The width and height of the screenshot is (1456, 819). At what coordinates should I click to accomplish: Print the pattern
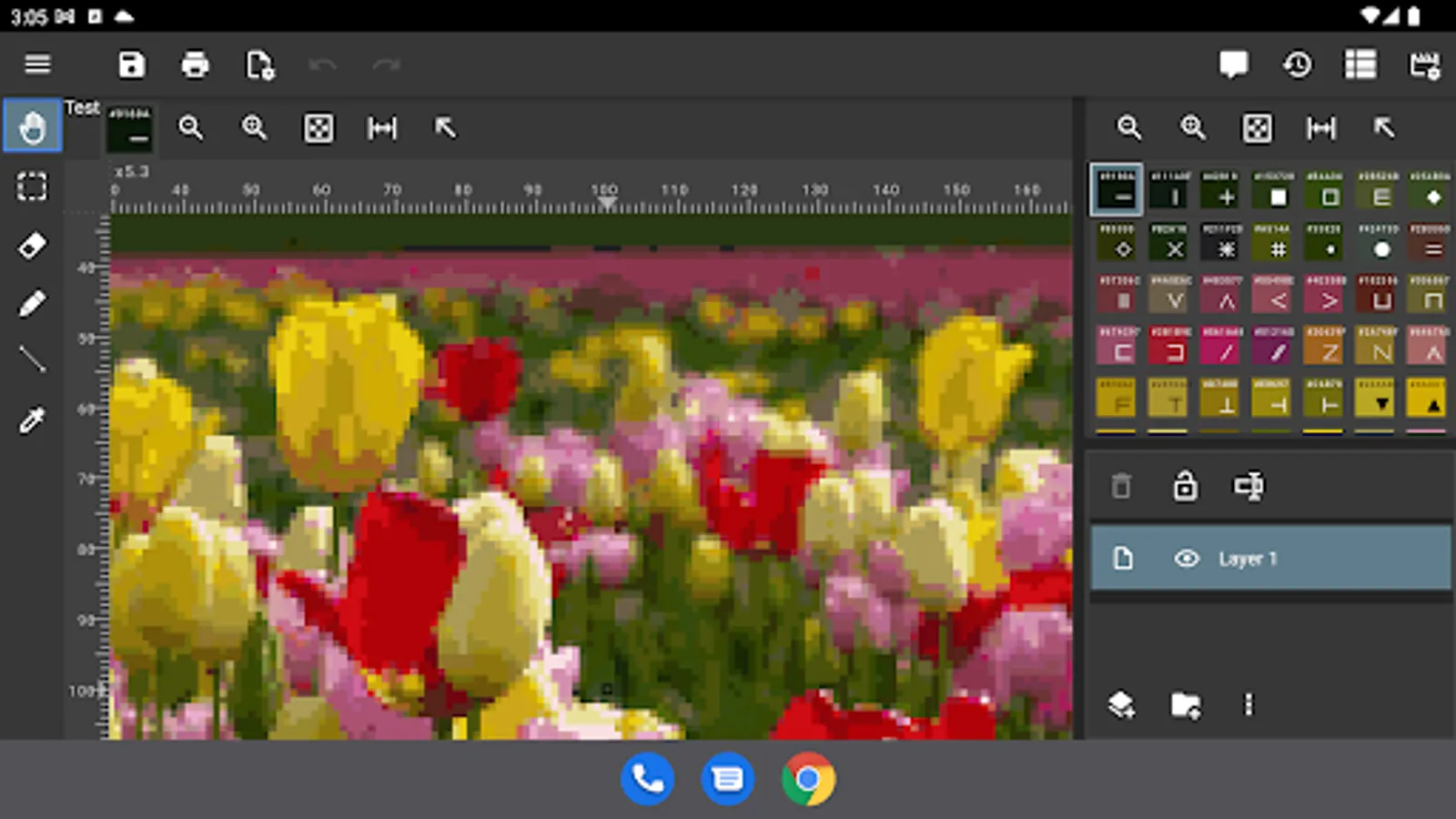coord(195,65)
